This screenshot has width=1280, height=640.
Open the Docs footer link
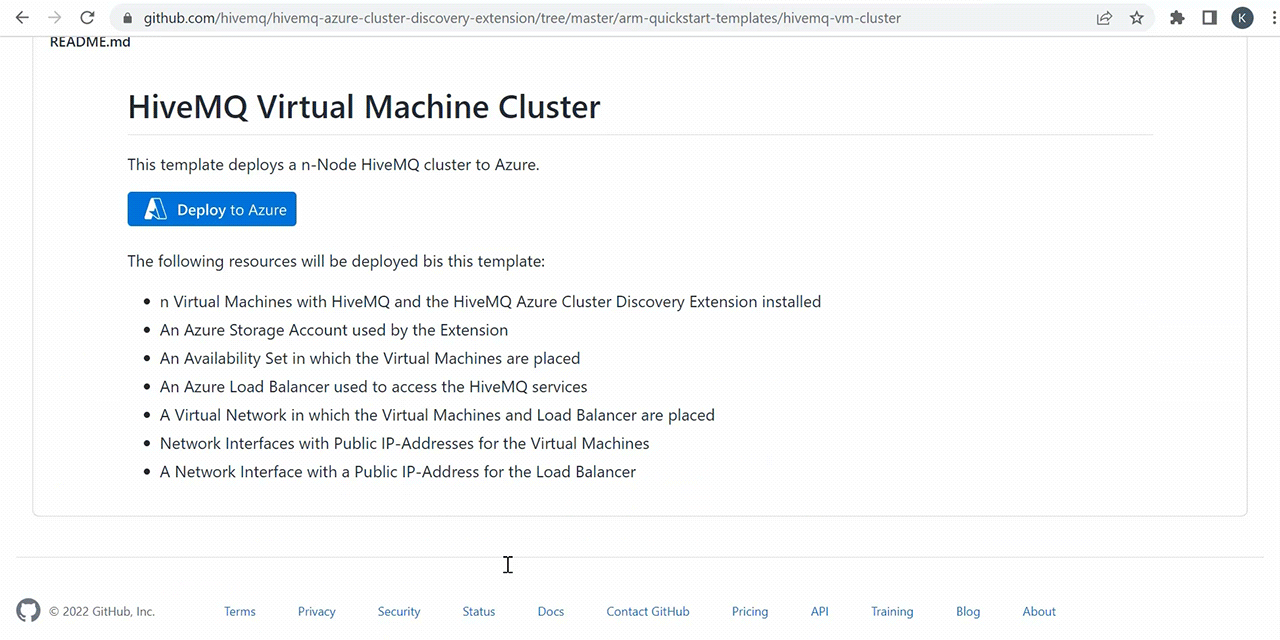pyautogui.click(x=551, y=611)
